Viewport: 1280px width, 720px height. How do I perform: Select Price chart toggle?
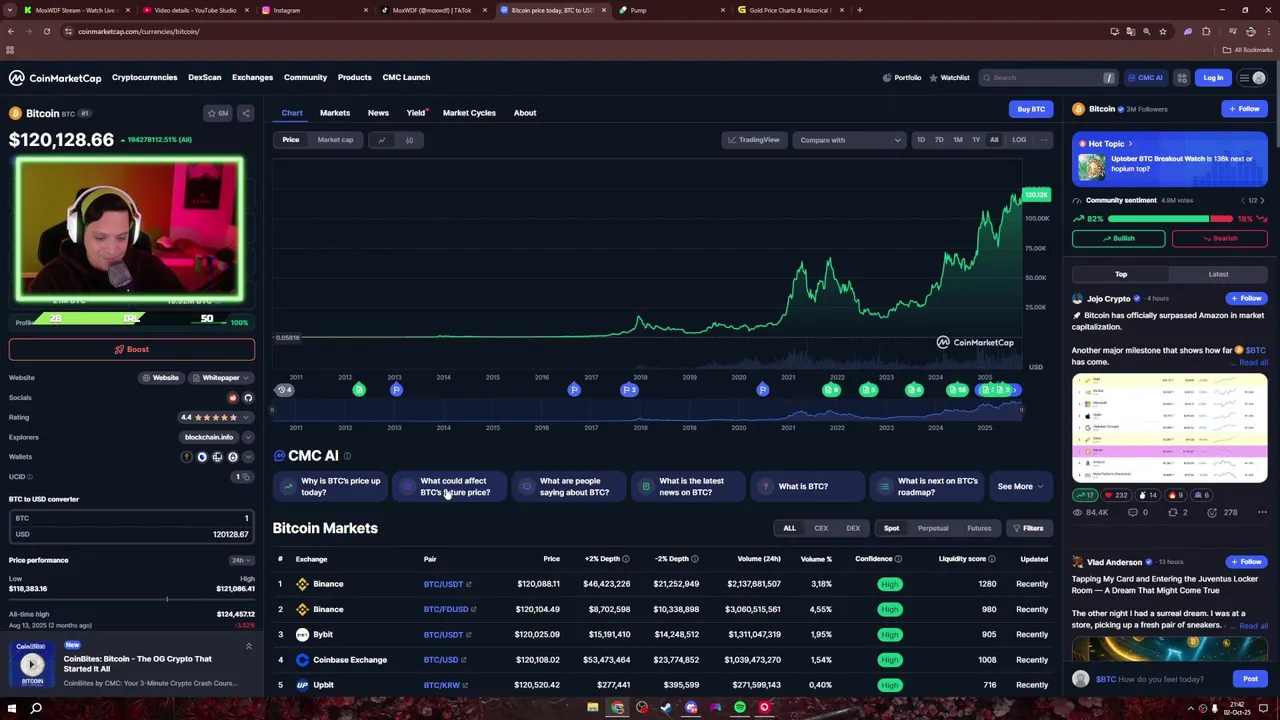pos(290,140)
